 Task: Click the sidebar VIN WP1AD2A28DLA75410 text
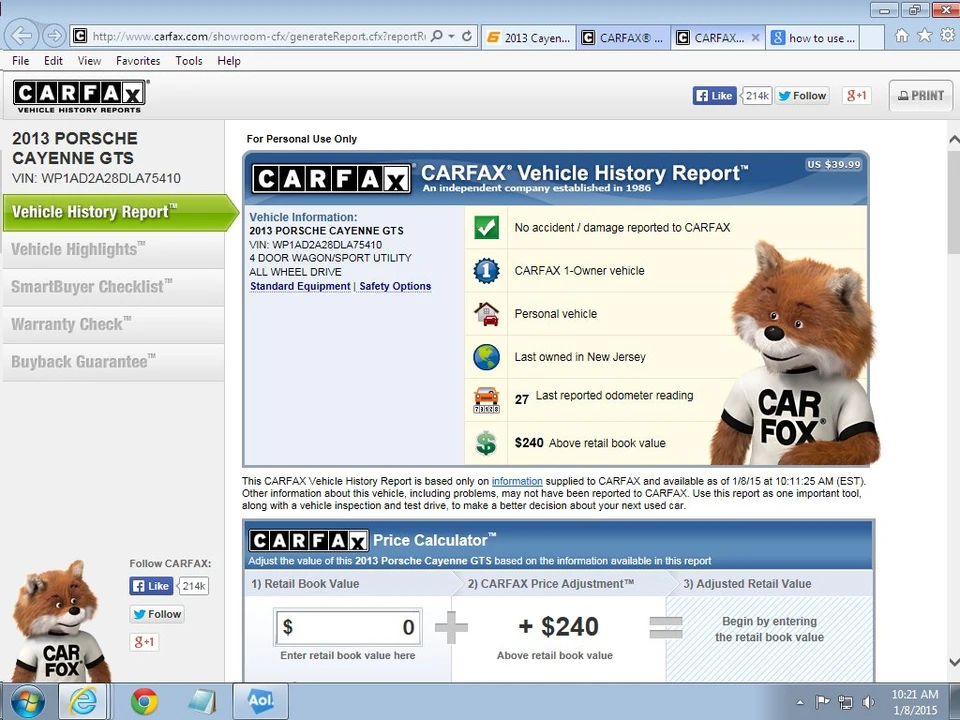[x=96, y=178]
